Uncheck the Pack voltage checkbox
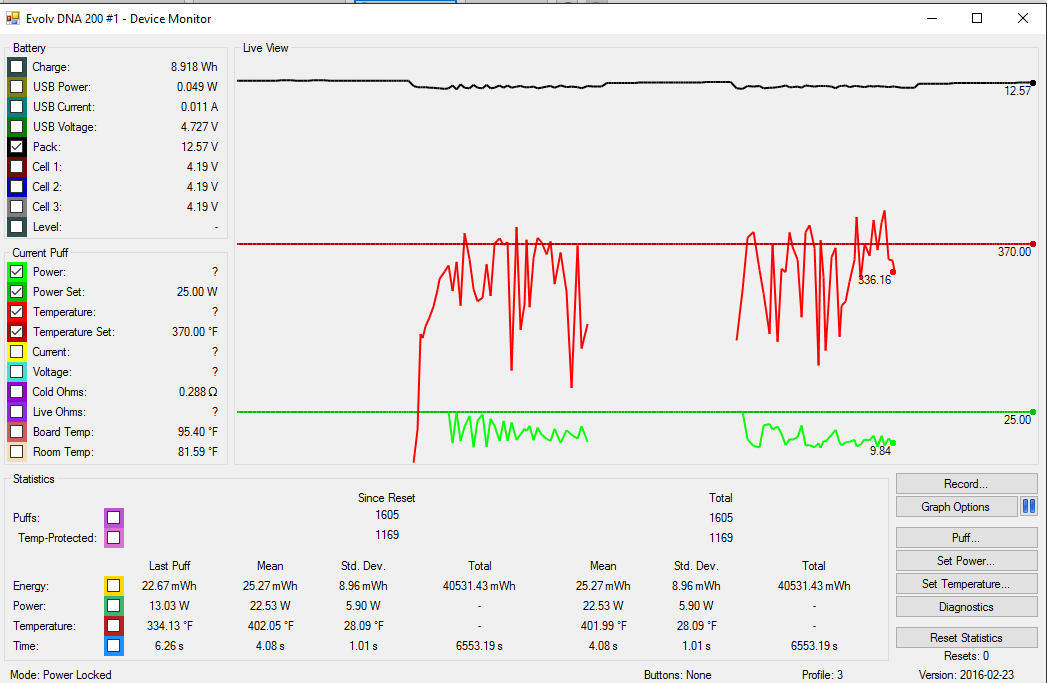The width and height of the screenshot is (1047, 683). point(17,147)
